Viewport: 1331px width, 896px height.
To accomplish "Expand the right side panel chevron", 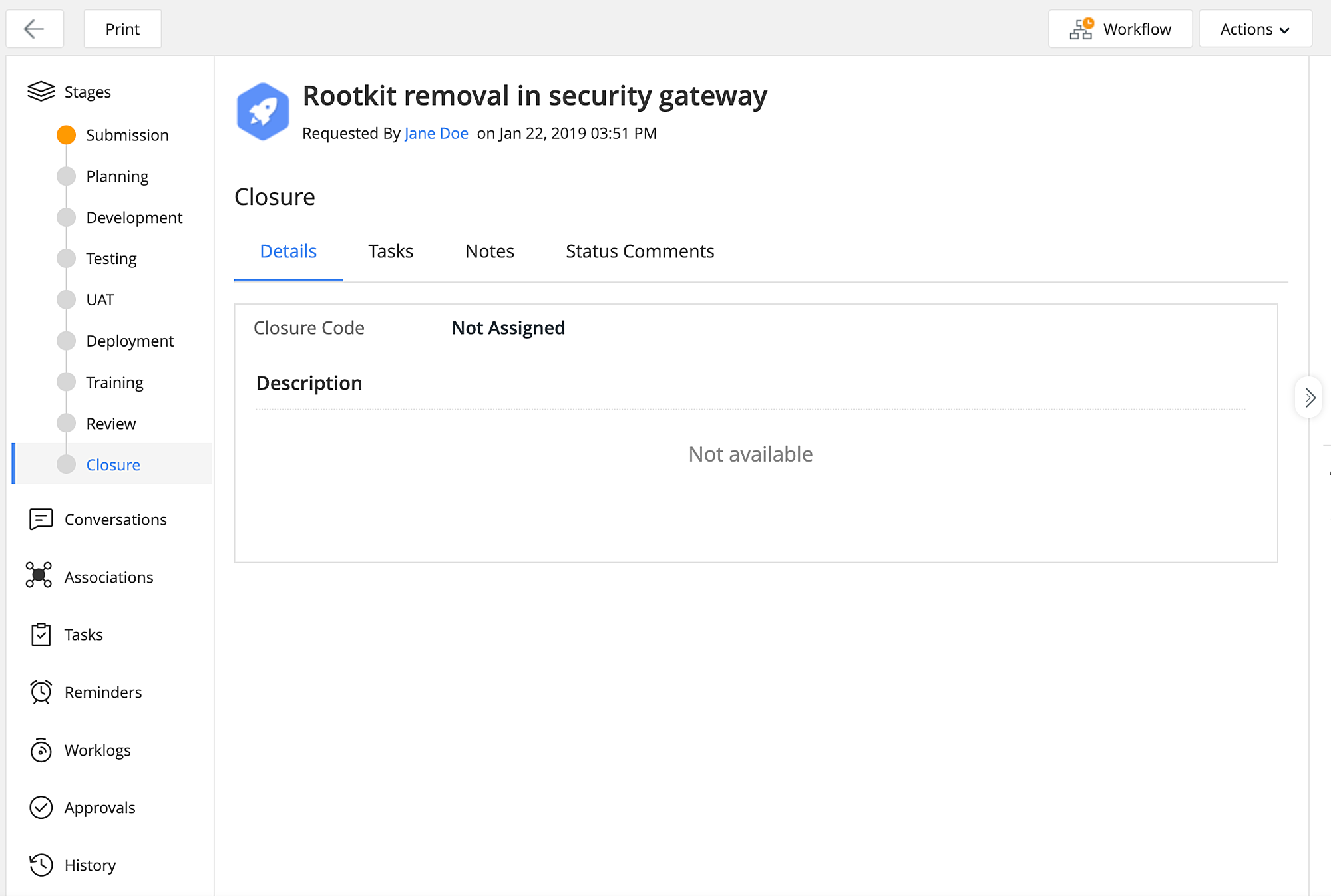I will click(x=1310, y=398).
